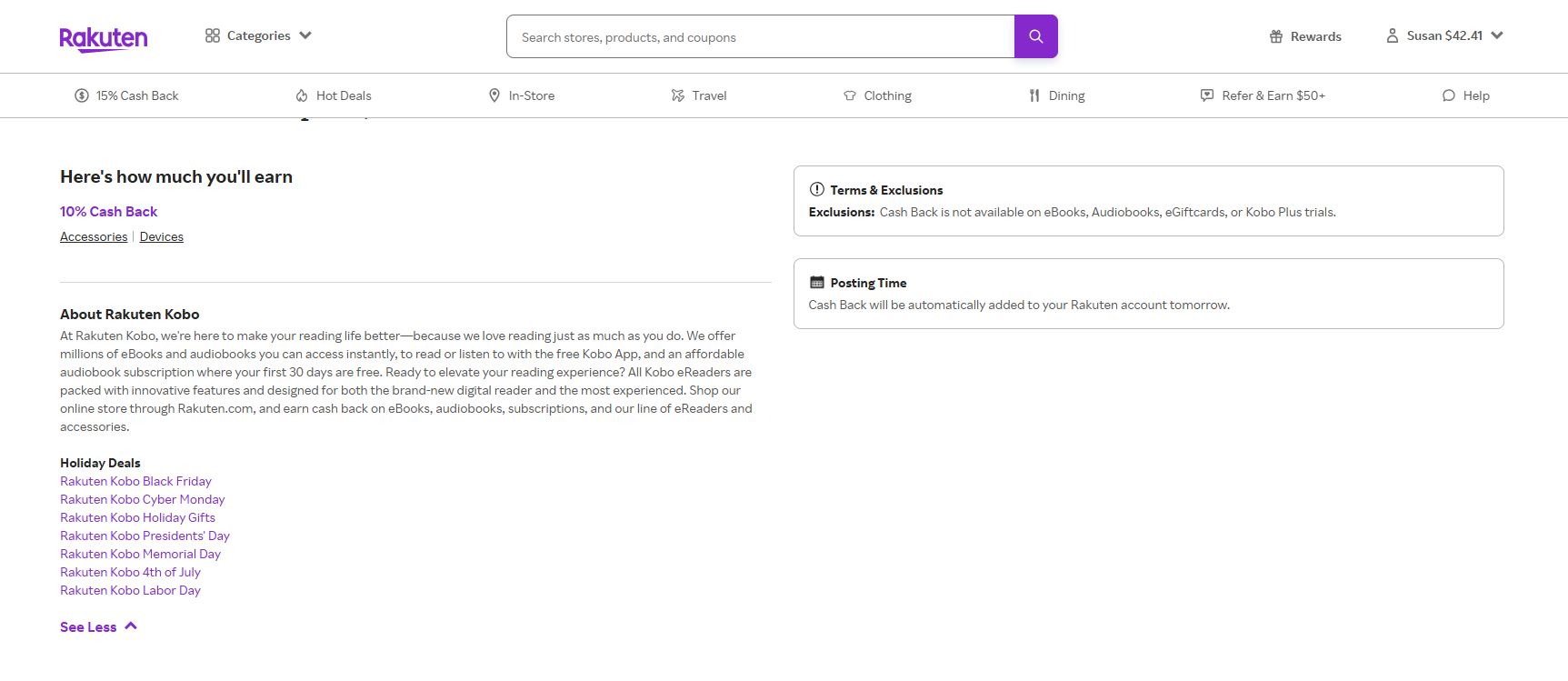Click the search stores and coupons field
This screenshot has width=1568, height=681.
coord(760,37)
